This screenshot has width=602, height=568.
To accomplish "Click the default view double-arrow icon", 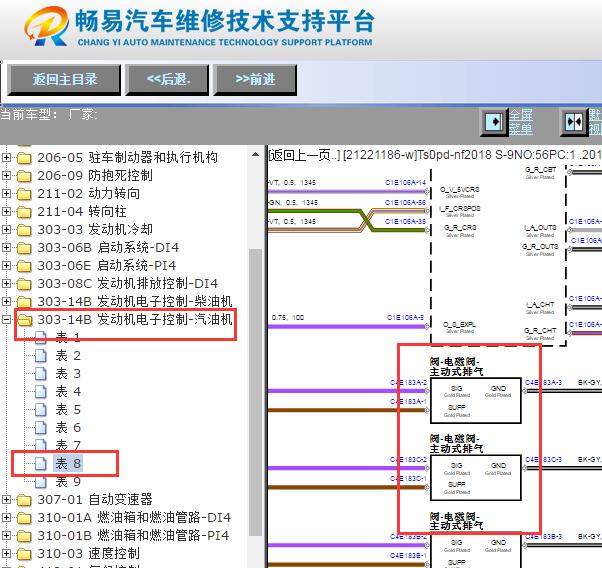I will 574,122.
